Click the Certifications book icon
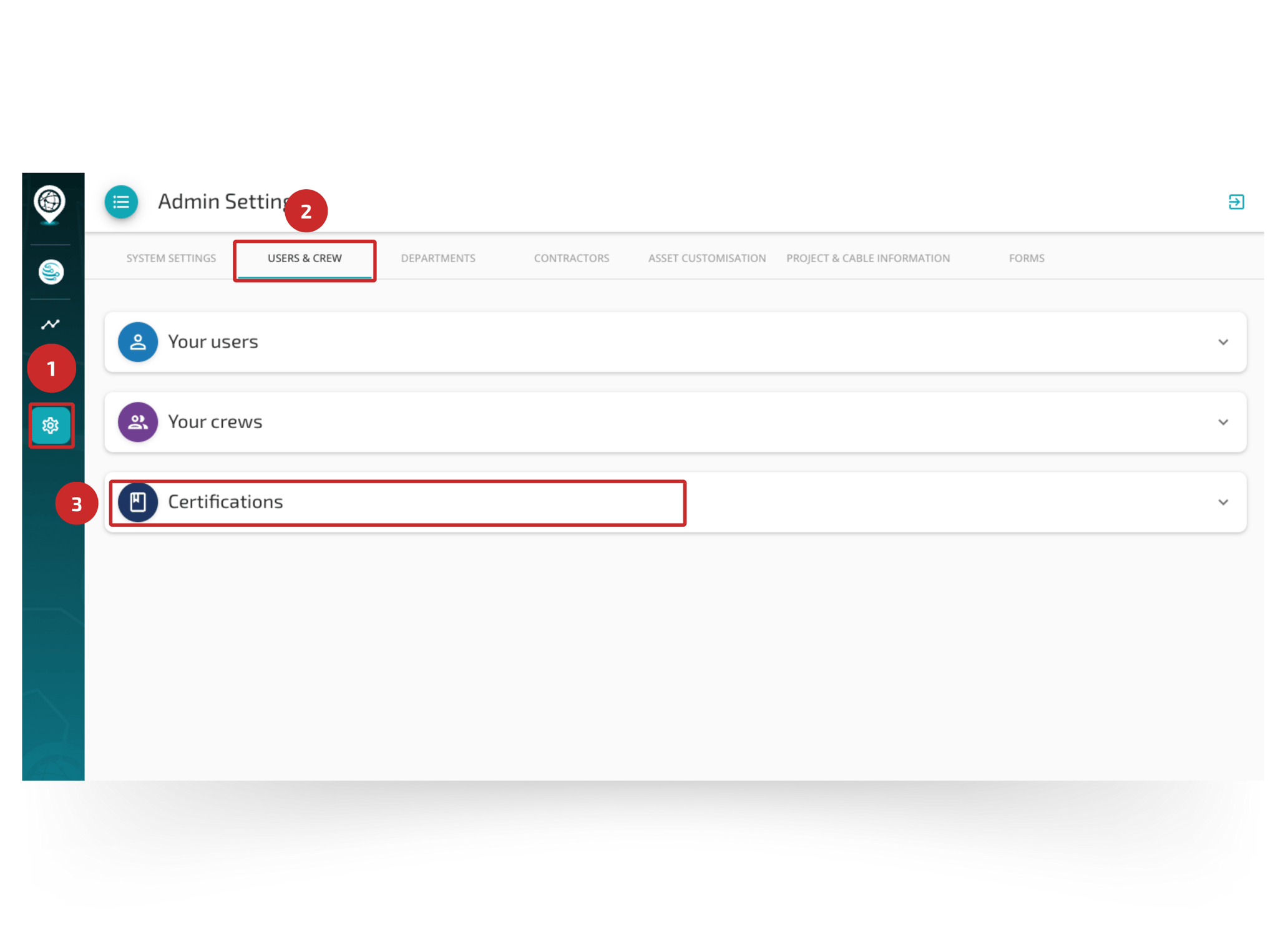Viewport: 1288px width, 930px height. tap(137, 501)
